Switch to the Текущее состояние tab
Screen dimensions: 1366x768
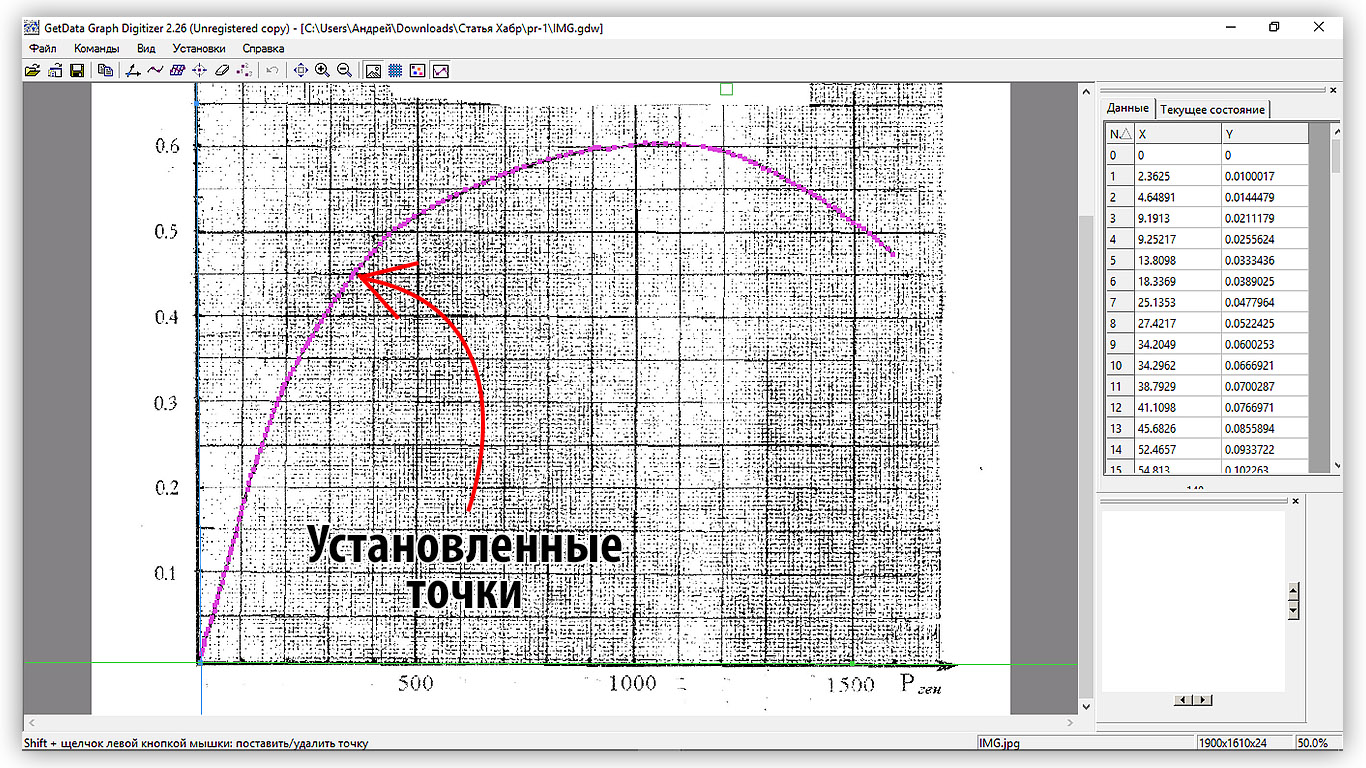pyautogui.click(x=1213, y=109)
